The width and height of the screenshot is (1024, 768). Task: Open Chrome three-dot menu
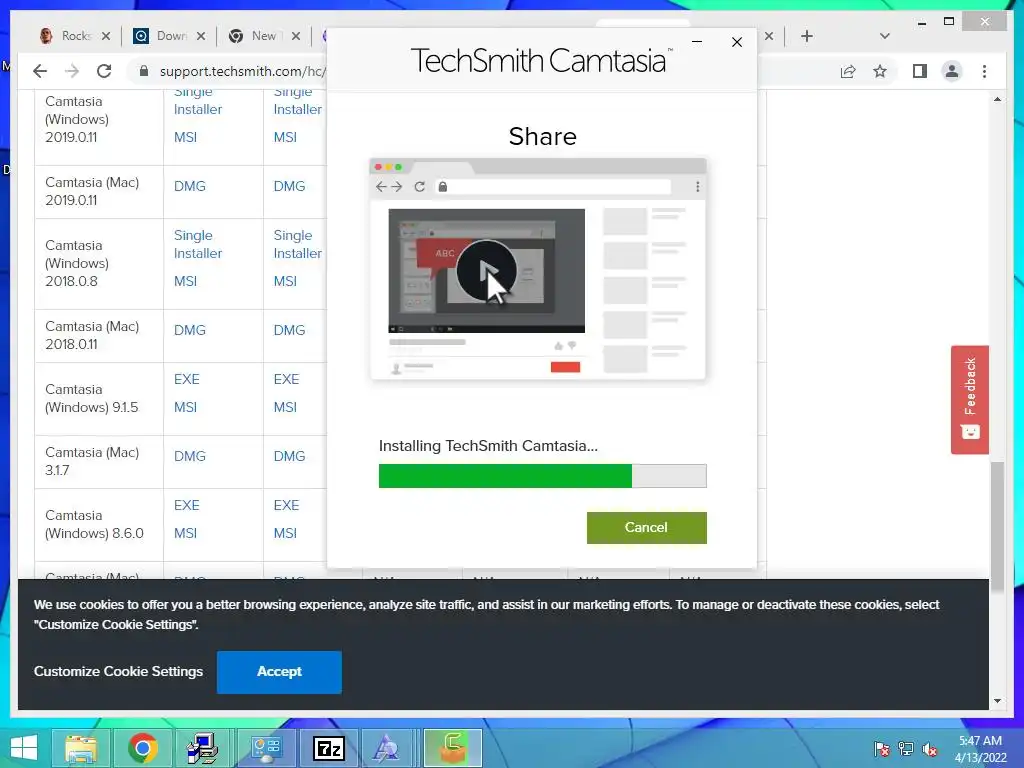tap(984, 71)
